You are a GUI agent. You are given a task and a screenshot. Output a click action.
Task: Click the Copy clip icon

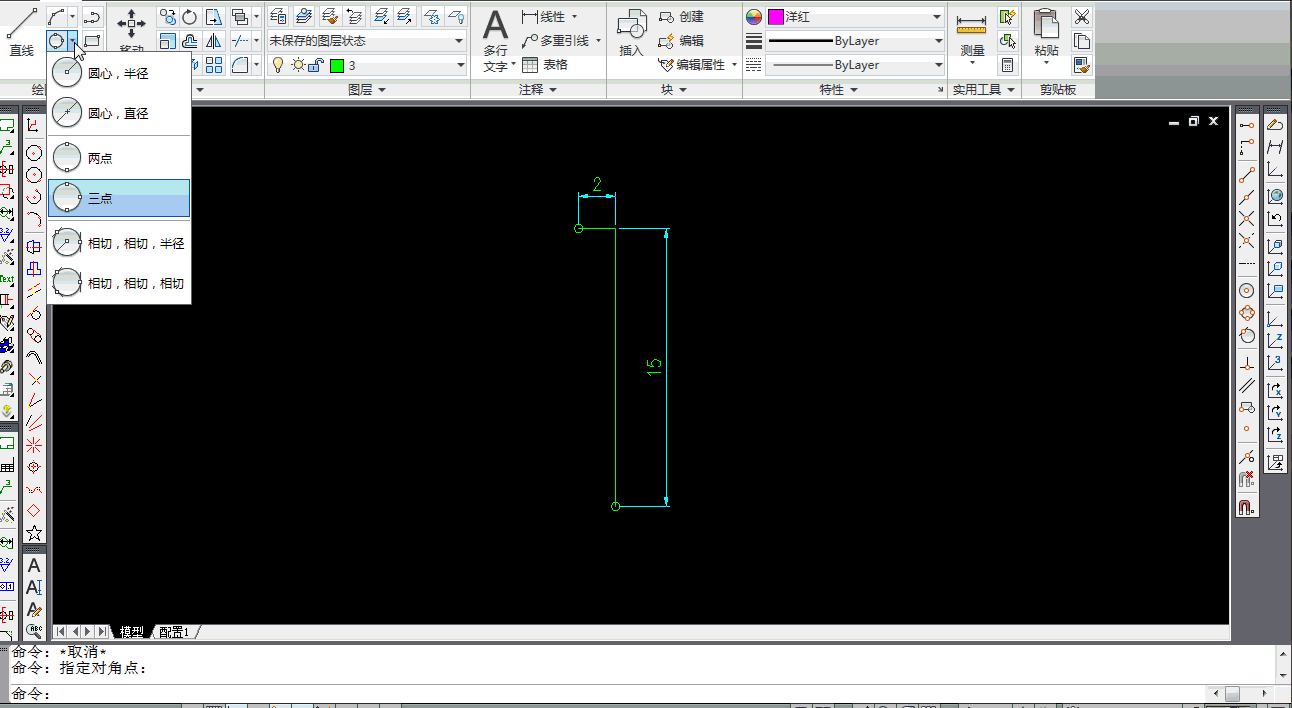(1082, 41)
